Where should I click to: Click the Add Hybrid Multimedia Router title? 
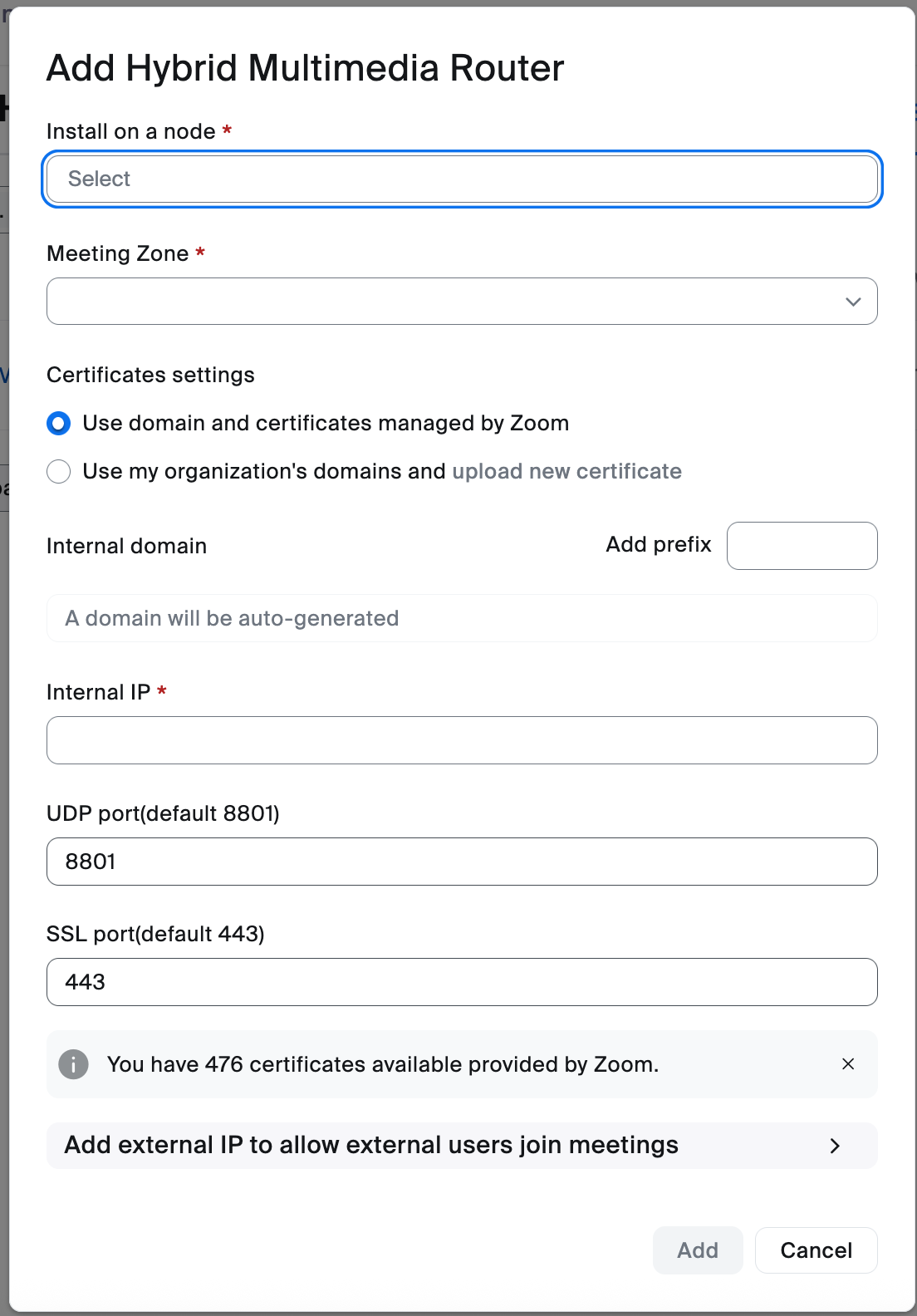pos(305,68)
